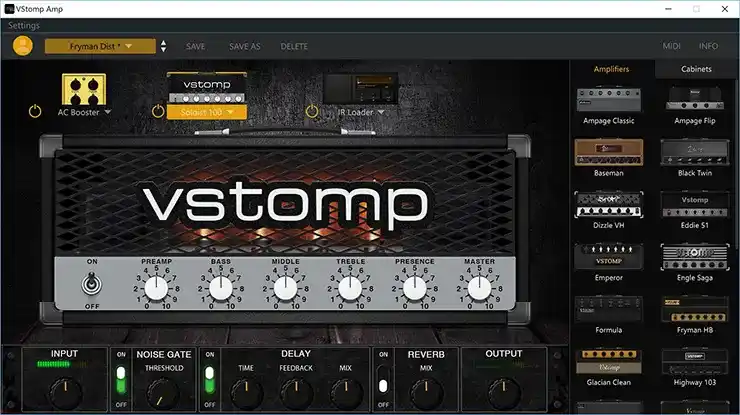Viewport: 740px width, 415px height.
Task: Click the PRESENCE knob
Action: tap(414, 288)
